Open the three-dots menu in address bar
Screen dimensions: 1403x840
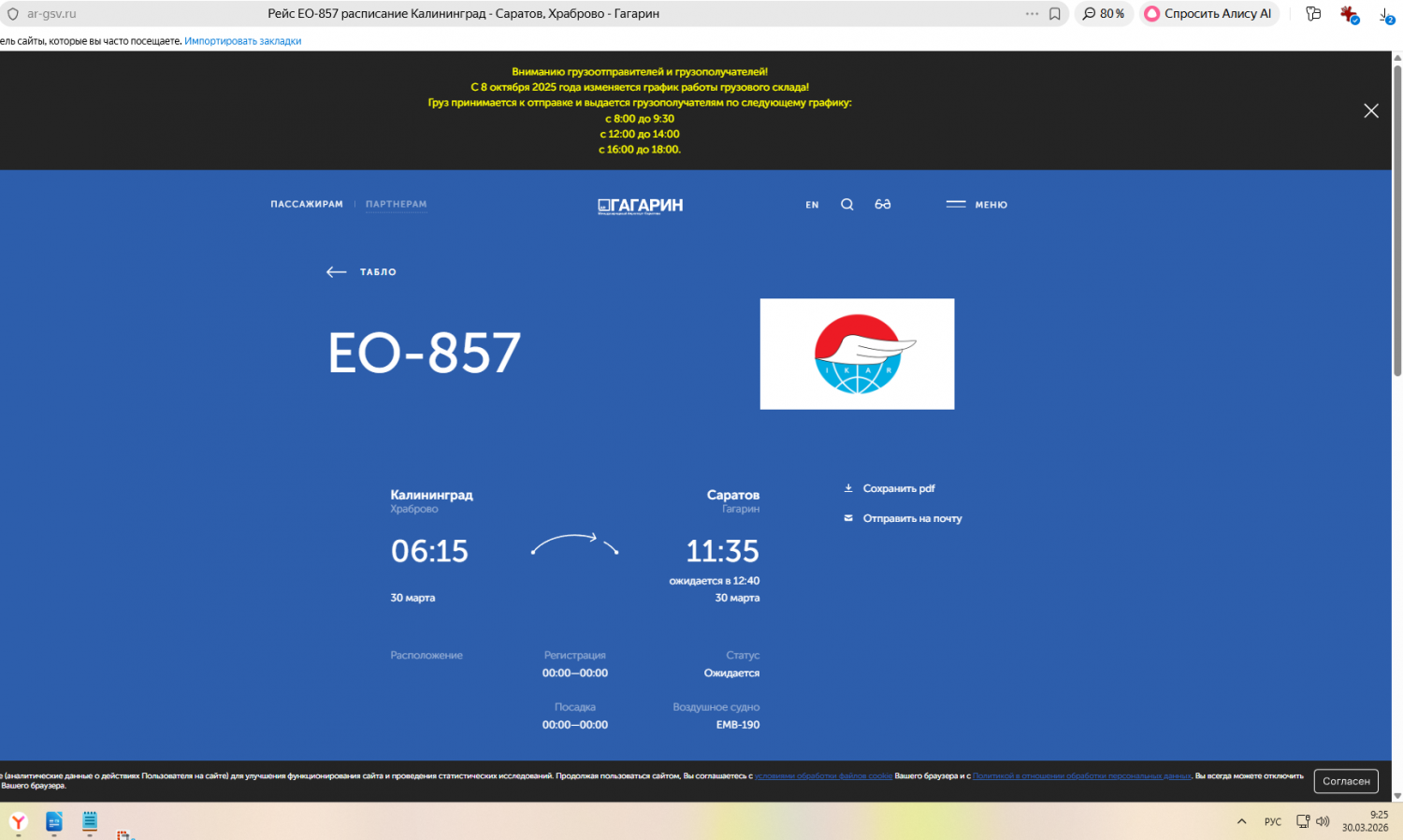pyautogui.click(x=1032, y=14)
